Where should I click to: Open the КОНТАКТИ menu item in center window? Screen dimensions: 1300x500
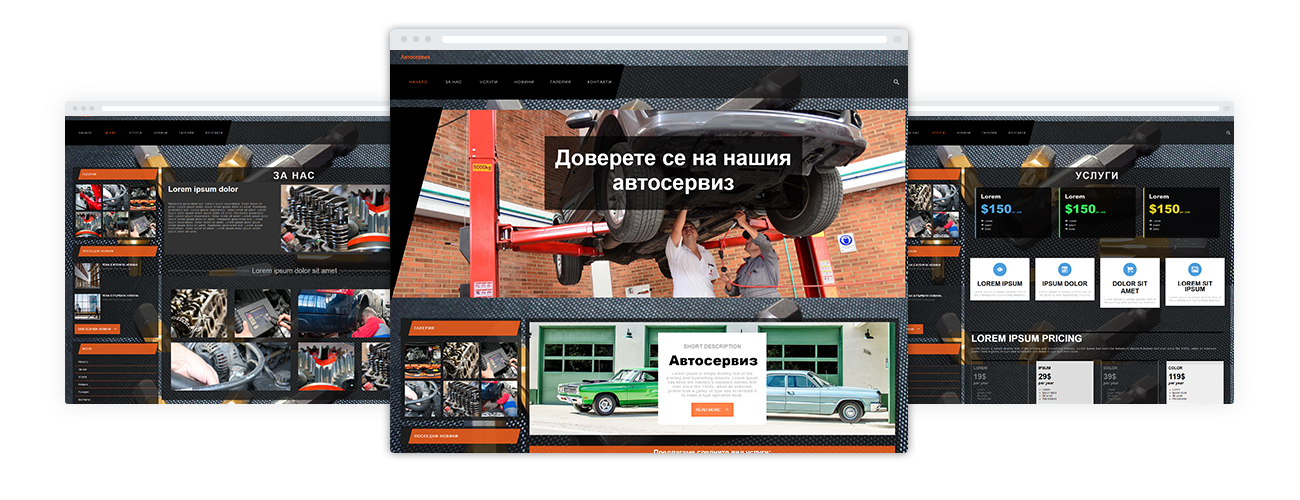[599, 82]
